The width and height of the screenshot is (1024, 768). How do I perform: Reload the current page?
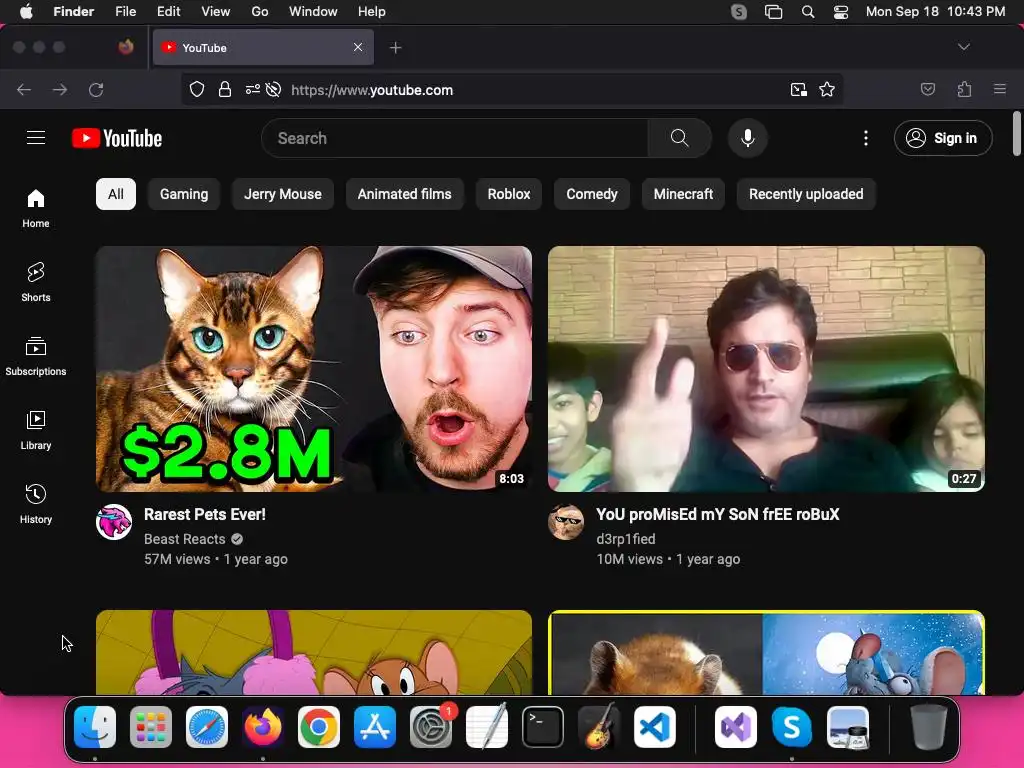point(96,89)
